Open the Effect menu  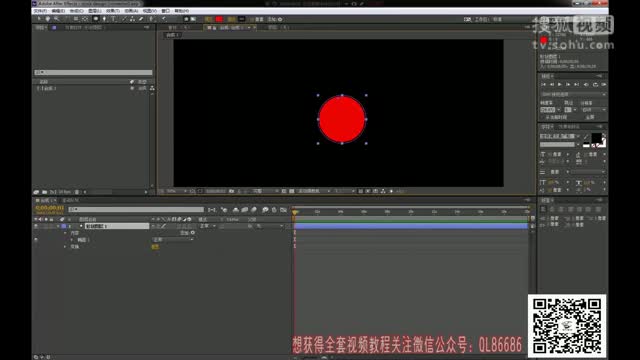tap(113, 11)
